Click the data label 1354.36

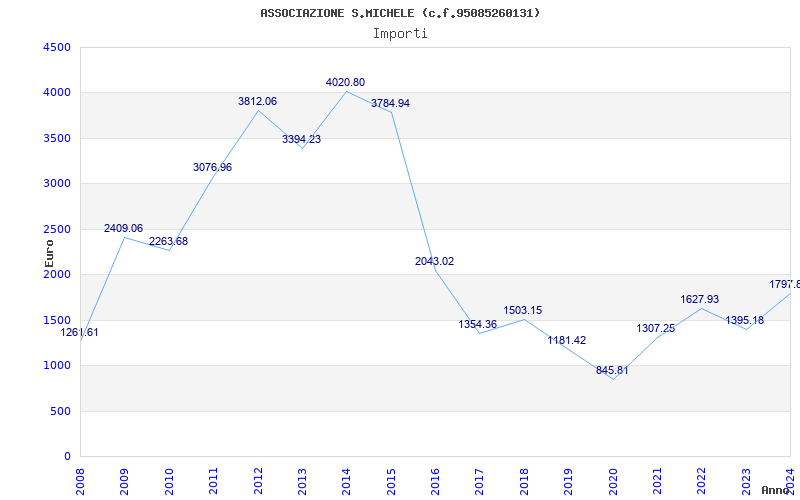pyautogui.click(x=478, y=324)
